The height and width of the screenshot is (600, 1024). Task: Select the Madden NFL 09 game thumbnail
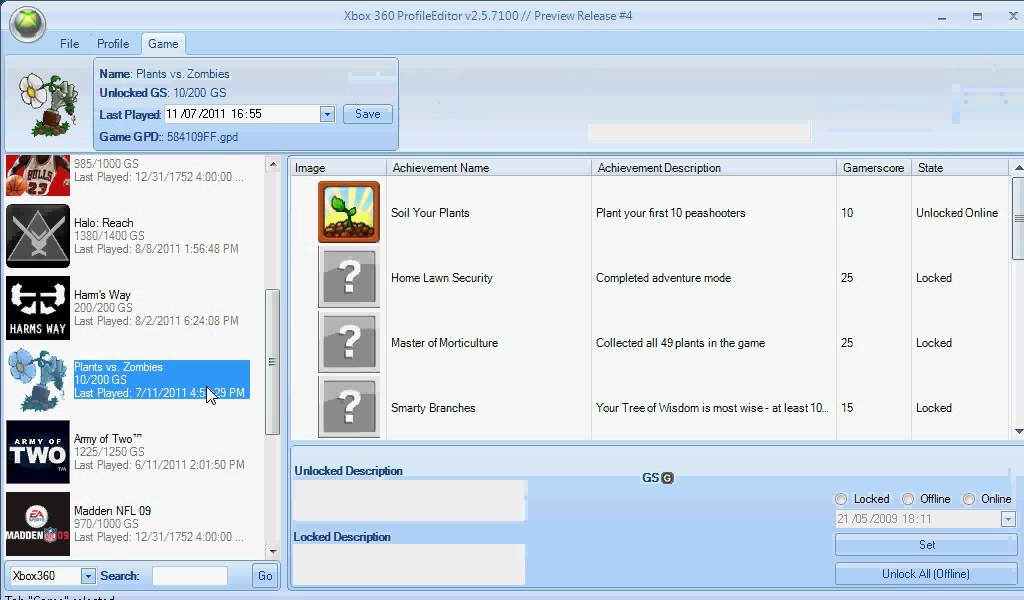pyautogui.click(x=38, y=524)
